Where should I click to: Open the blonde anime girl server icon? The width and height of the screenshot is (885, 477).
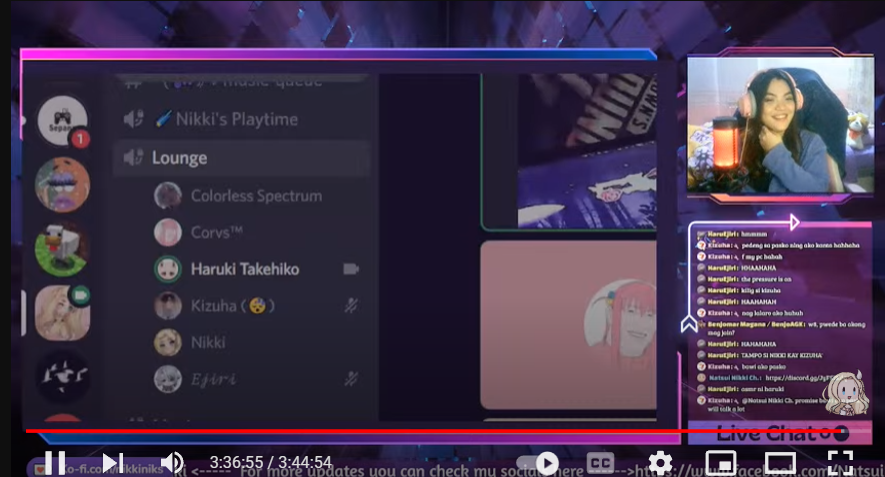click(x=62, y=313)
